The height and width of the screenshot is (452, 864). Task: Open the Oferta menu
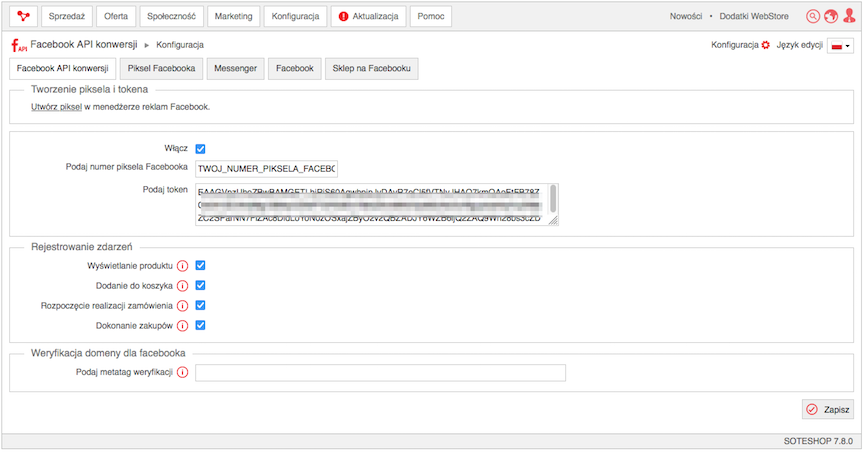tap(116, 17)
